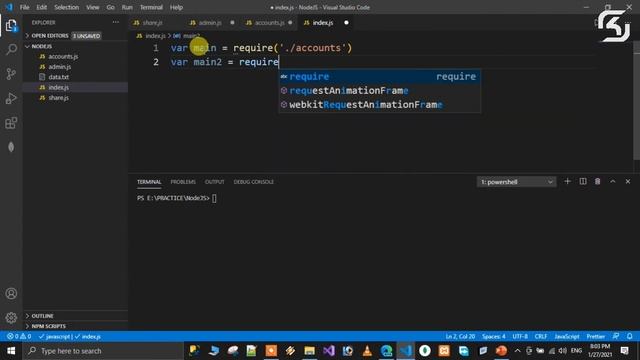
Task: Open the Explorer view in activity bar
Action: [11, 26]
